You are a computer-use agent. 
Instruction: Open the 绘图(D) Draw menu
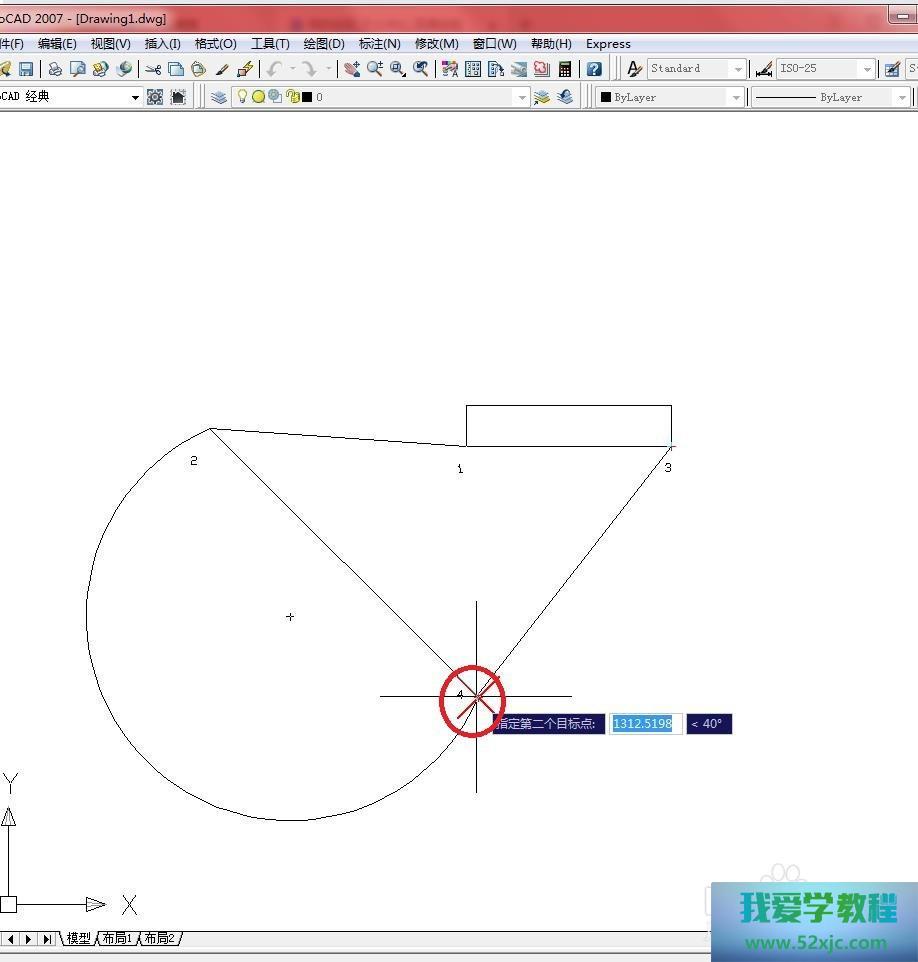(x=323, y=44)
